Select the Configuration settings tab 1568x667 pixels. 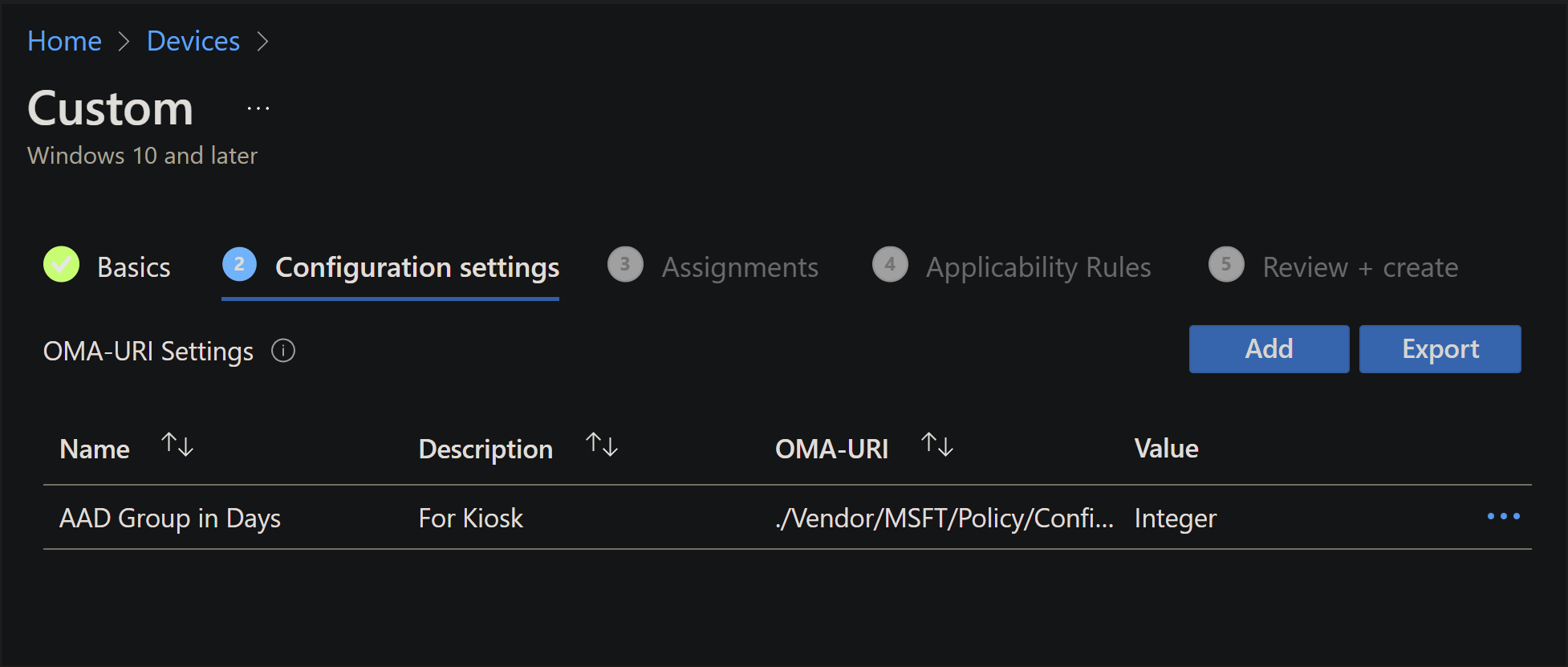[x=417, y=267]
